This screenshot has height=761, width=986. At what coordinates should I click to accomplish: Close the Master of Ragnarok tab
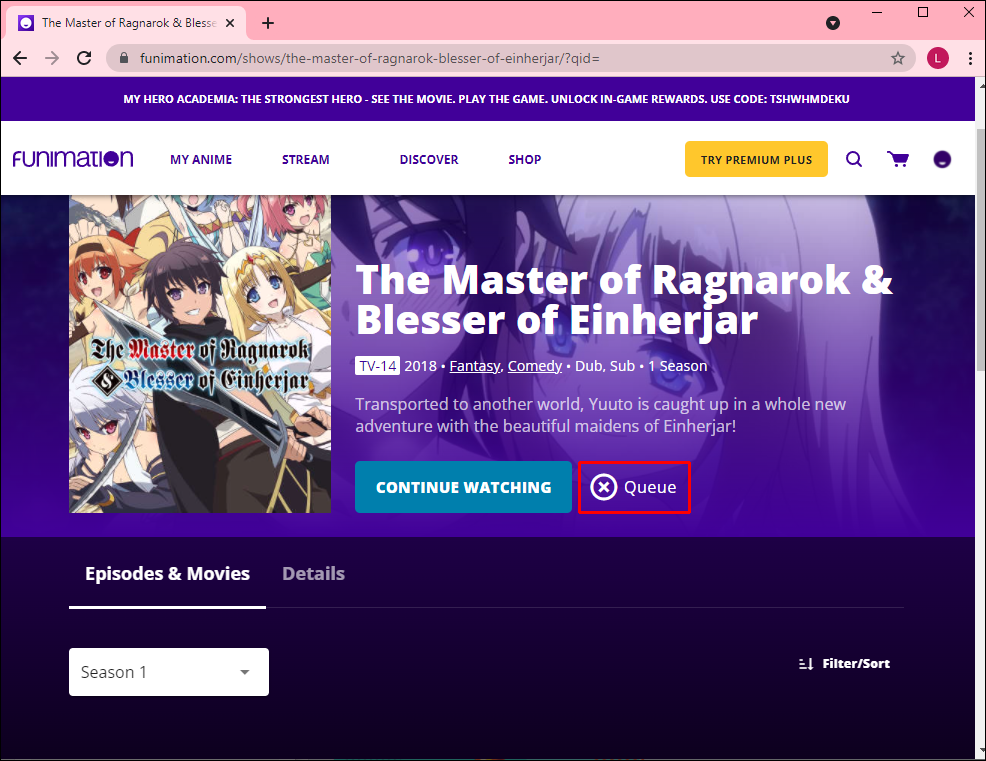point(230,23)
